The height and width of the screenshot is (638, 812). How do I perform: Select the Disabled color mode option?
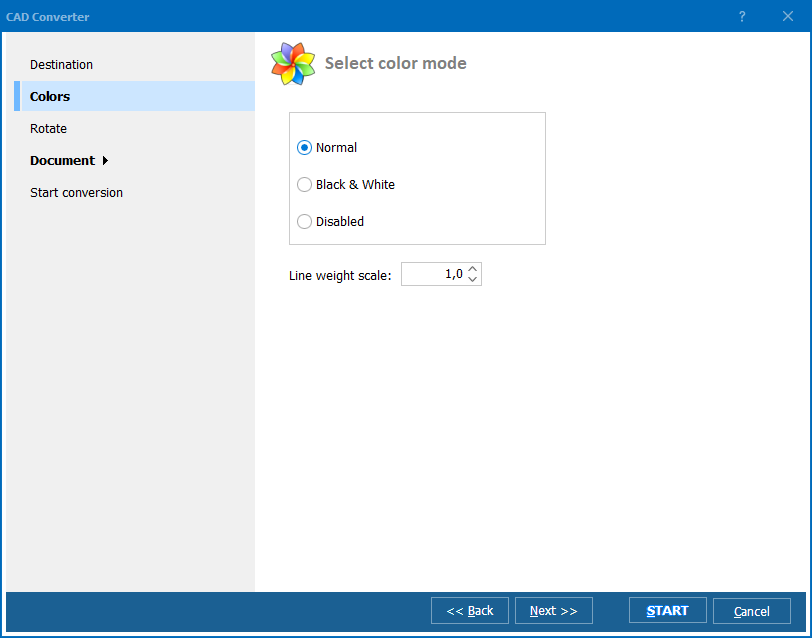pyautogui.click(x=305, y=222)
